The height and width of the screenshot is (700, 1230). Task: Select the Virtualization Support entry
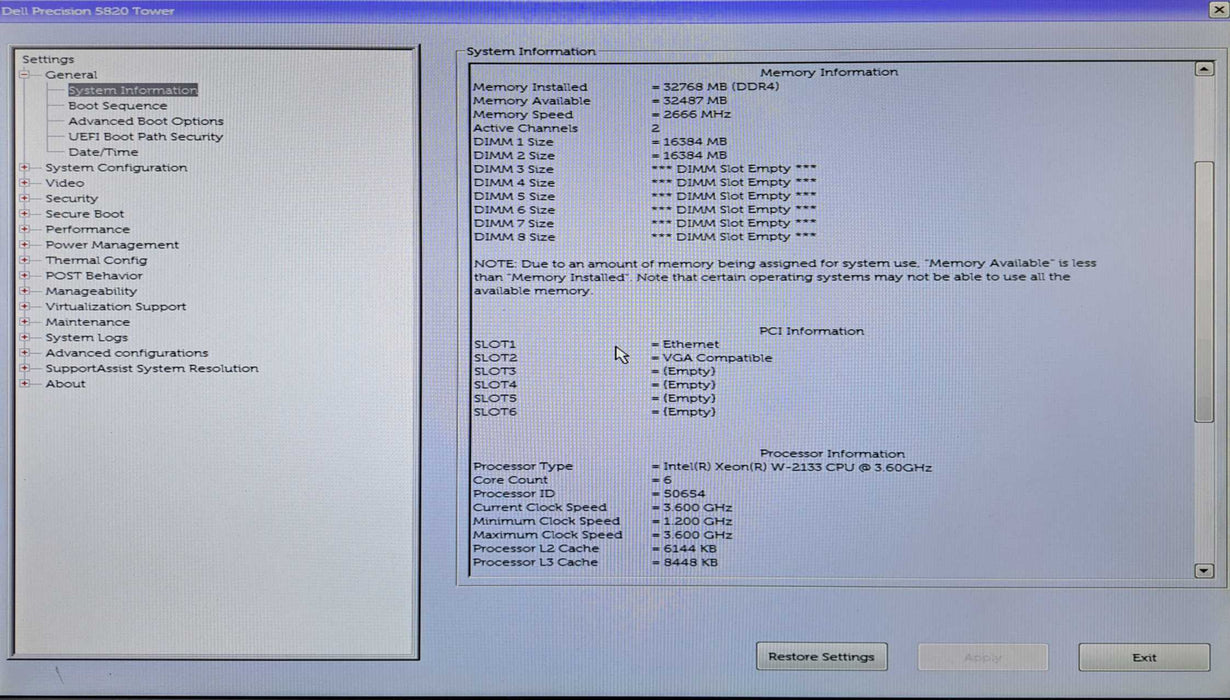click(x=115, y=307)
